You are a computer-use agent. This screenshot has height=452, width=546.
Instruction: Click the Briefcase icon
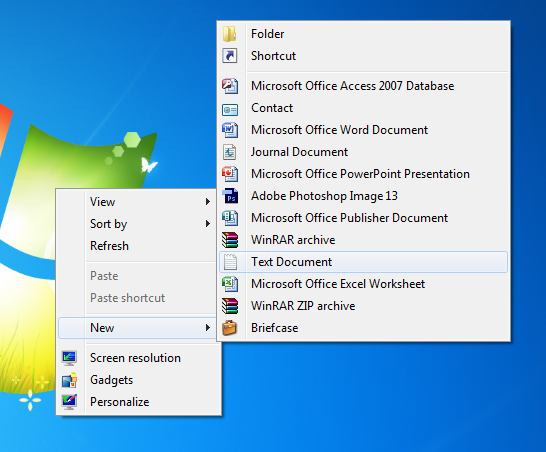229,328
